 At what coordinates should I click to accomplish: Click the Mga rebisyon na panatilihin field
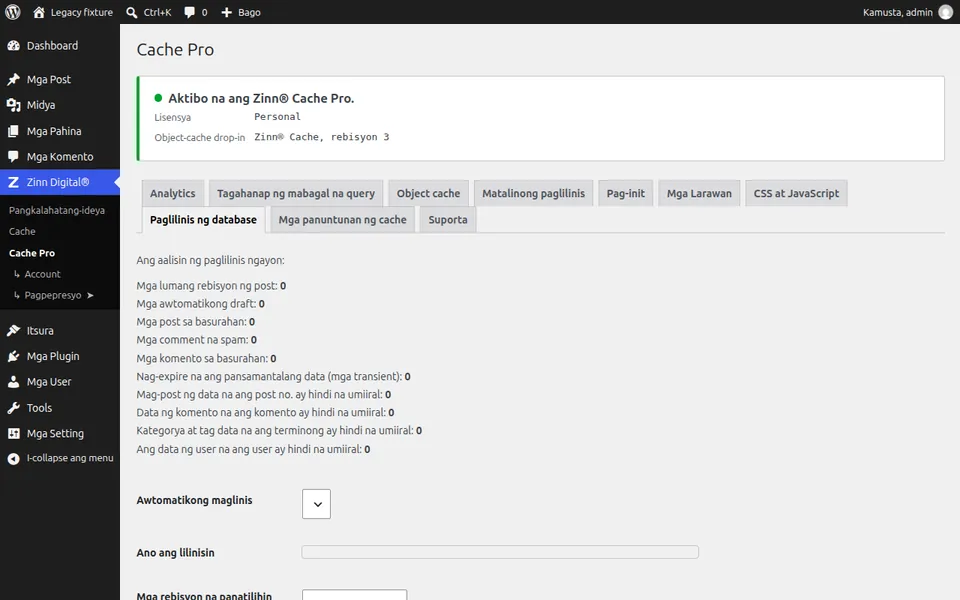click(354, 594)
